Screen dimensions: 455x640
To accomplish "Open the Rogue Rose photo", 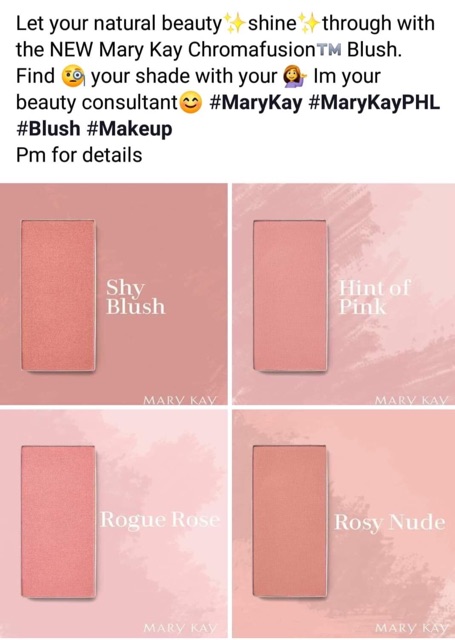I will [114, 523].
